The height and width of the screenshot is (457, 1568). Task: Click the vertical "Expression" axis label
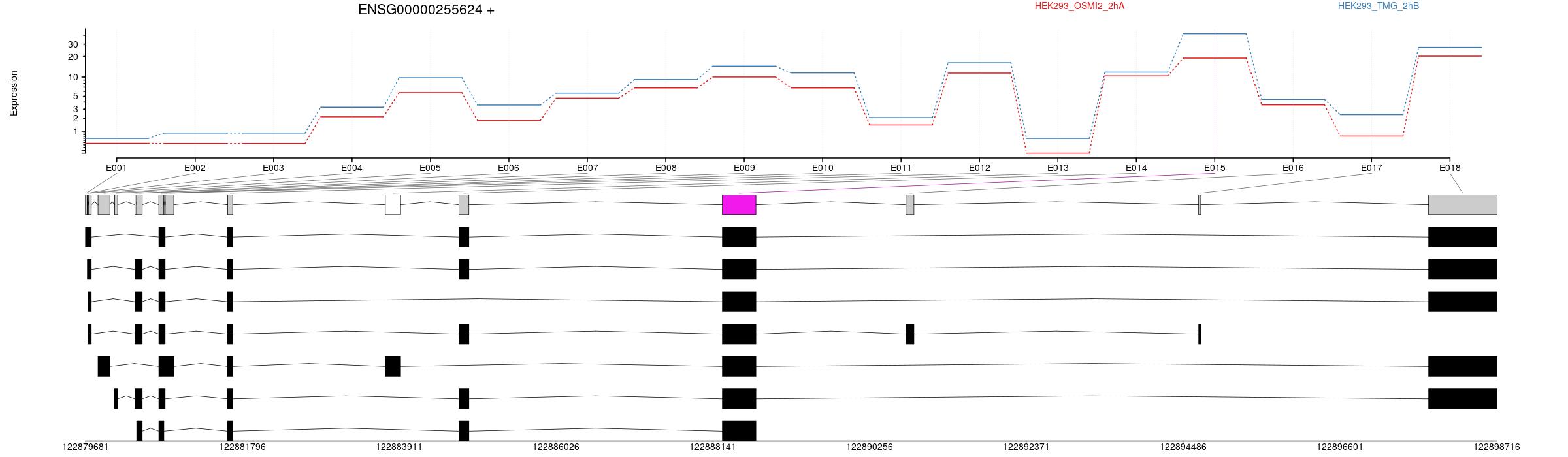14,93
